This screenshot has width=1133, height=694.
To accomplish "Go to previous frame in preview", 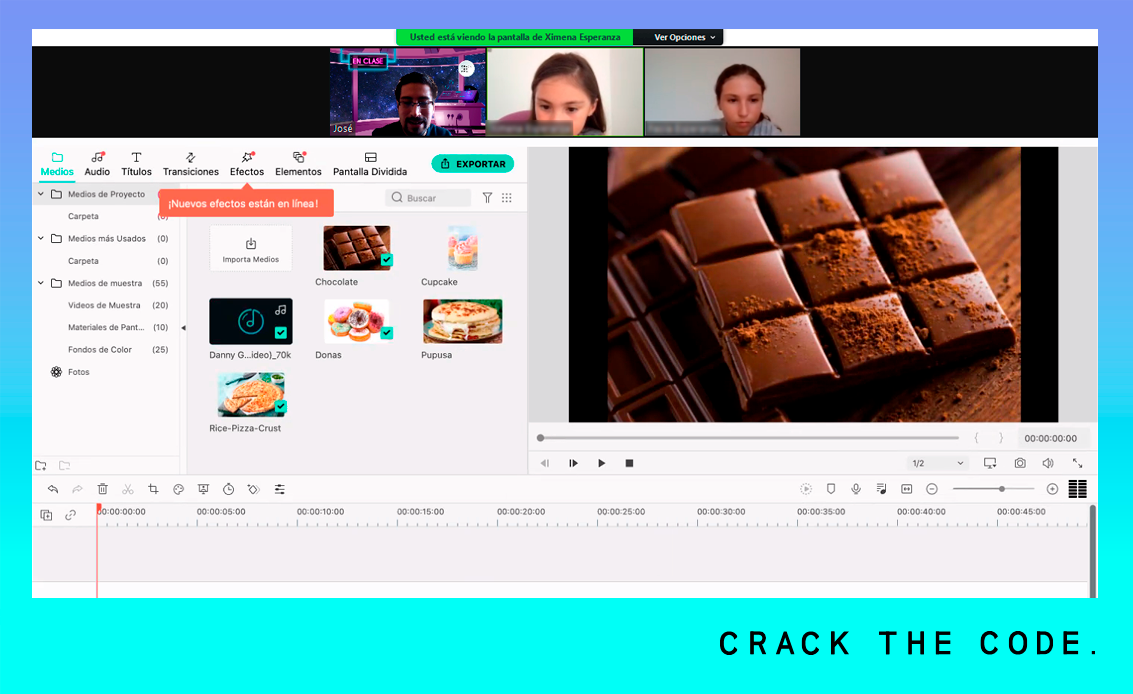I will pos(545,463).
